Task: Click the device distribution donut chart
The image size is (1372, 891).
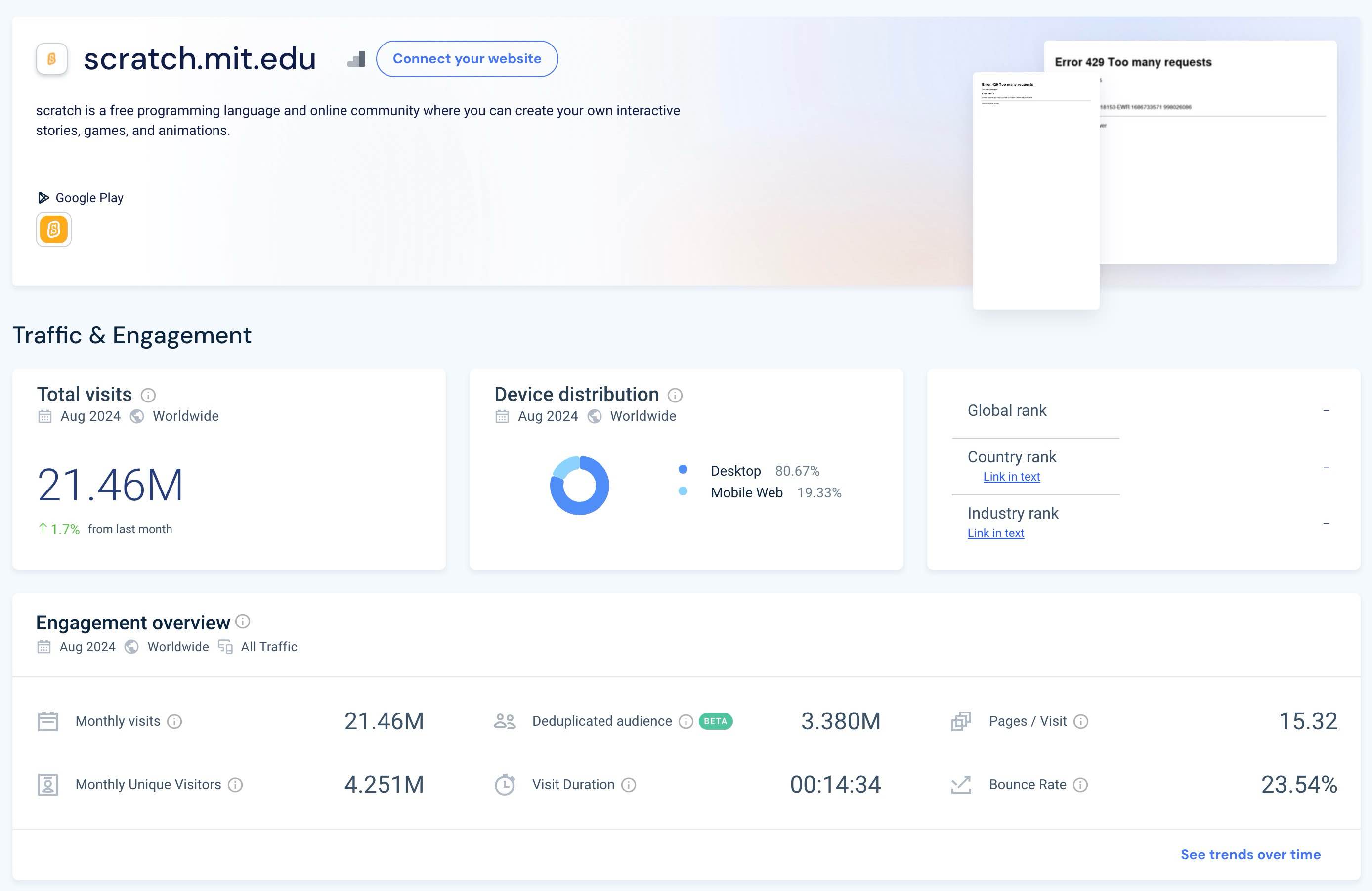Action: [x=579, y=486]
